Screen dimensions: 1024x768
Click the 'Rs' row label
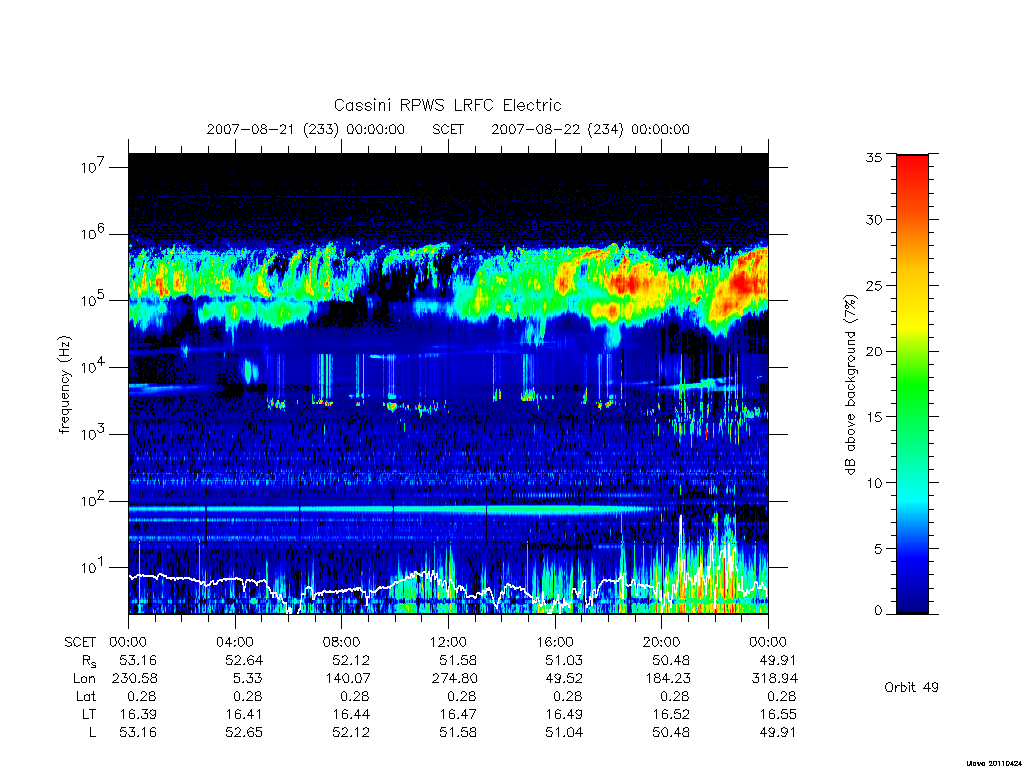[x=89, y=661]
